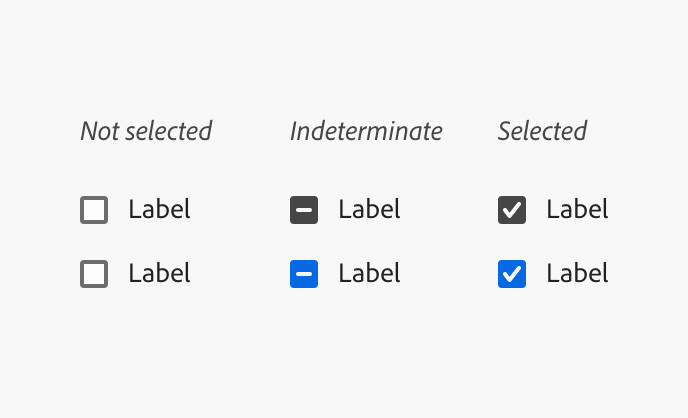Uncheck the dark gray selected checkbox

click(x=512, y=210)
